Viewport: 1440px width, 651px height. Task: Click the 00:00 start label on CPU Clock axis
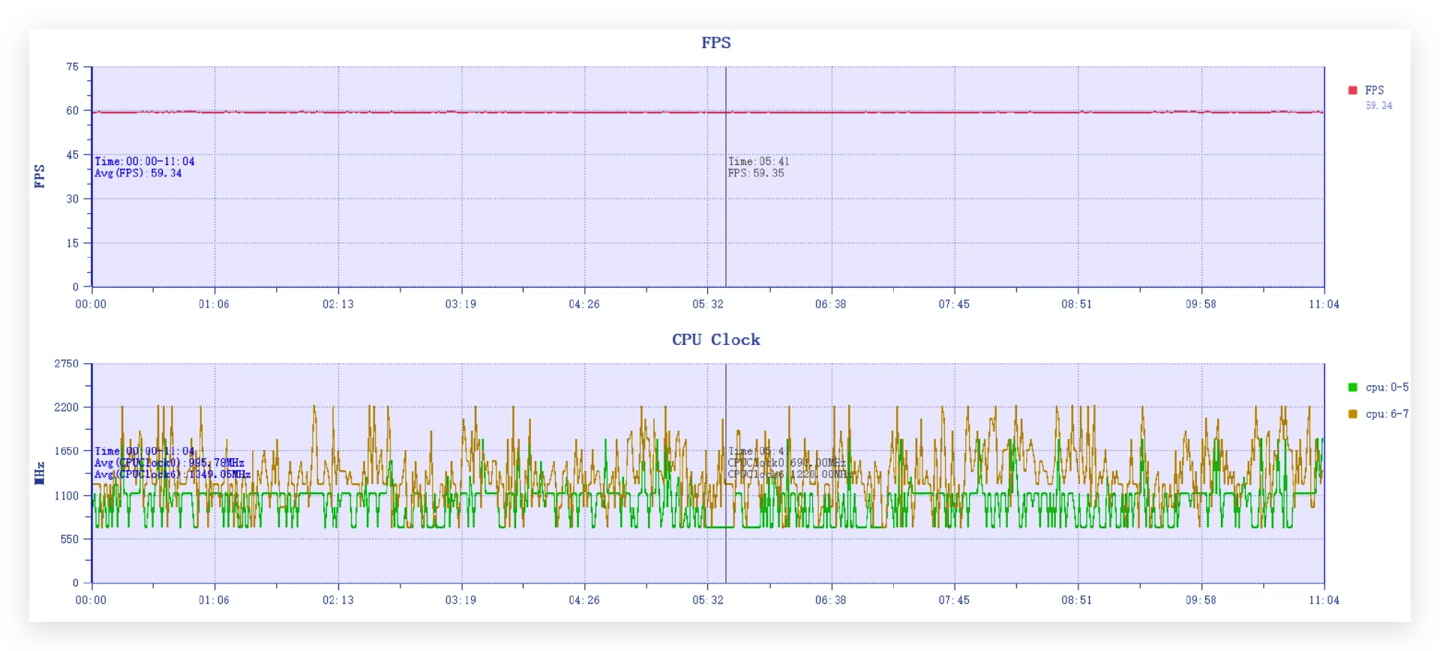(91, 600)
